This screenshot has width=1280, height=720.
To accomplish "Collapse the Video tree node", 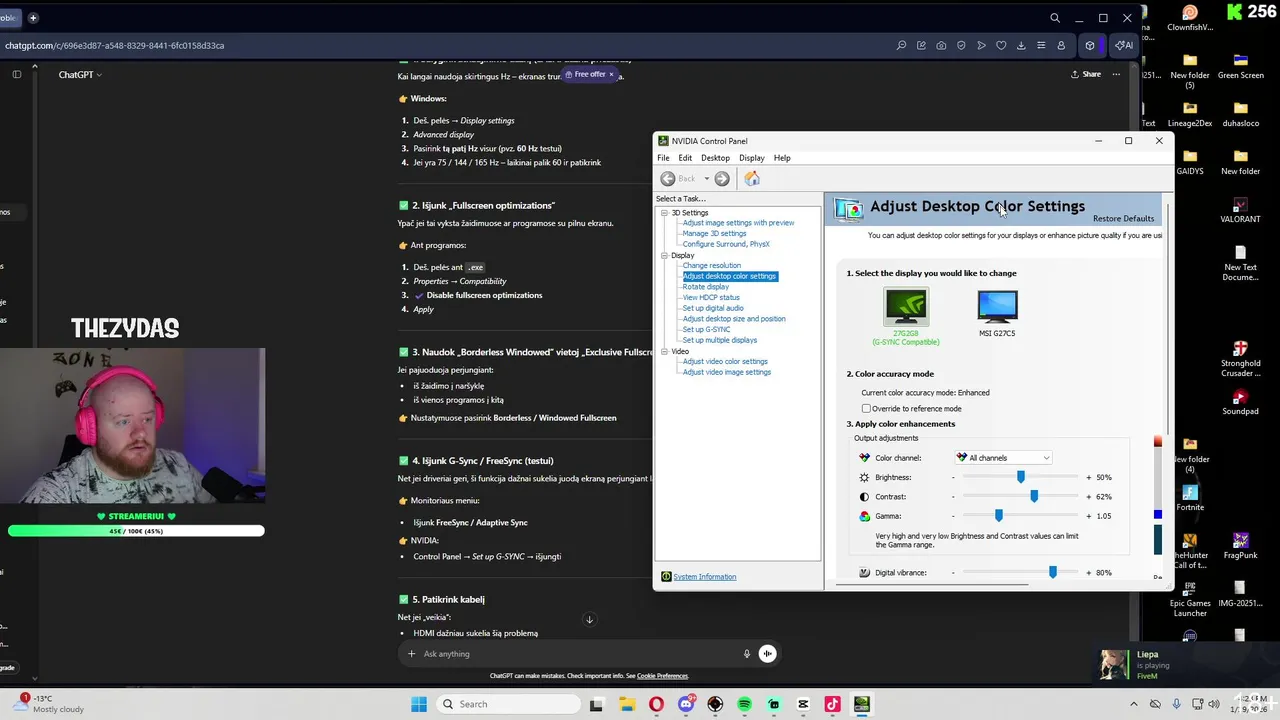I will (x=664, y=351).
